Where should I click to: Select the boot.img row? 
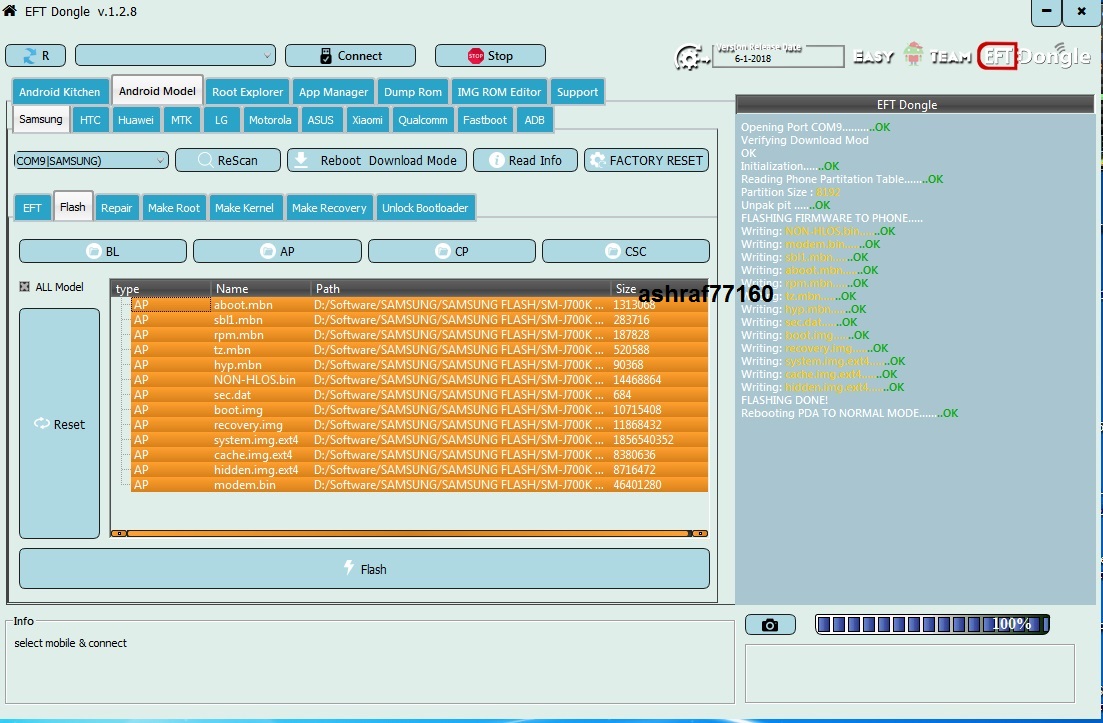[419, 410]
